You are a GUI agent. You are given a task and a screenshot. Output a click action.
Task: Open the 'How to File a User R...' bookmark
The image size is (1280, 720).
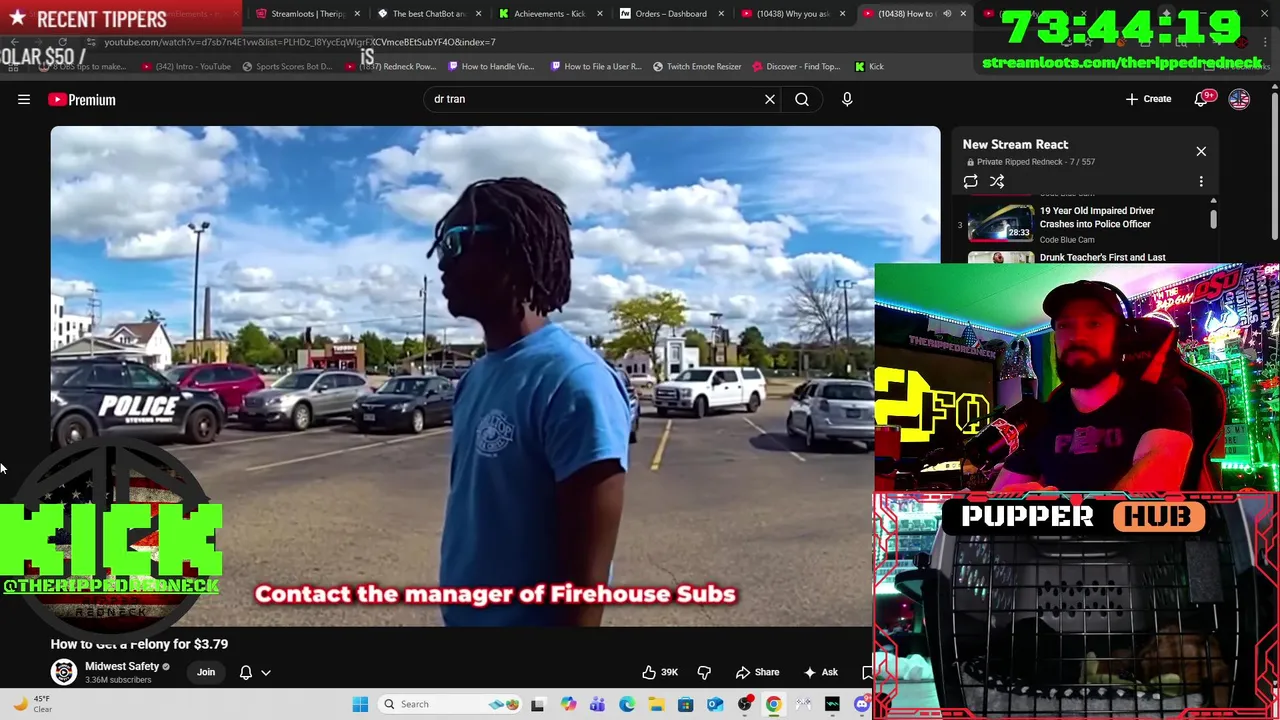point(596,66)
